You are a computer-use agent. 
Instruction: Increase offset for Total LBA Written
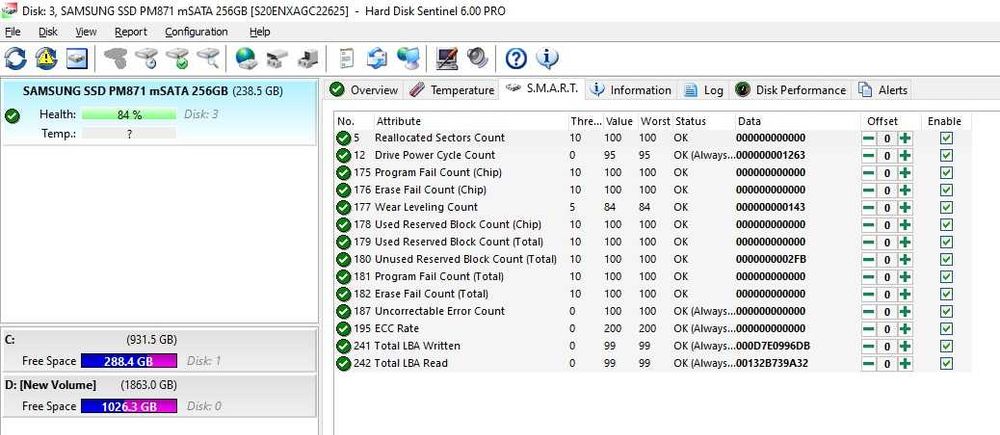906,346
